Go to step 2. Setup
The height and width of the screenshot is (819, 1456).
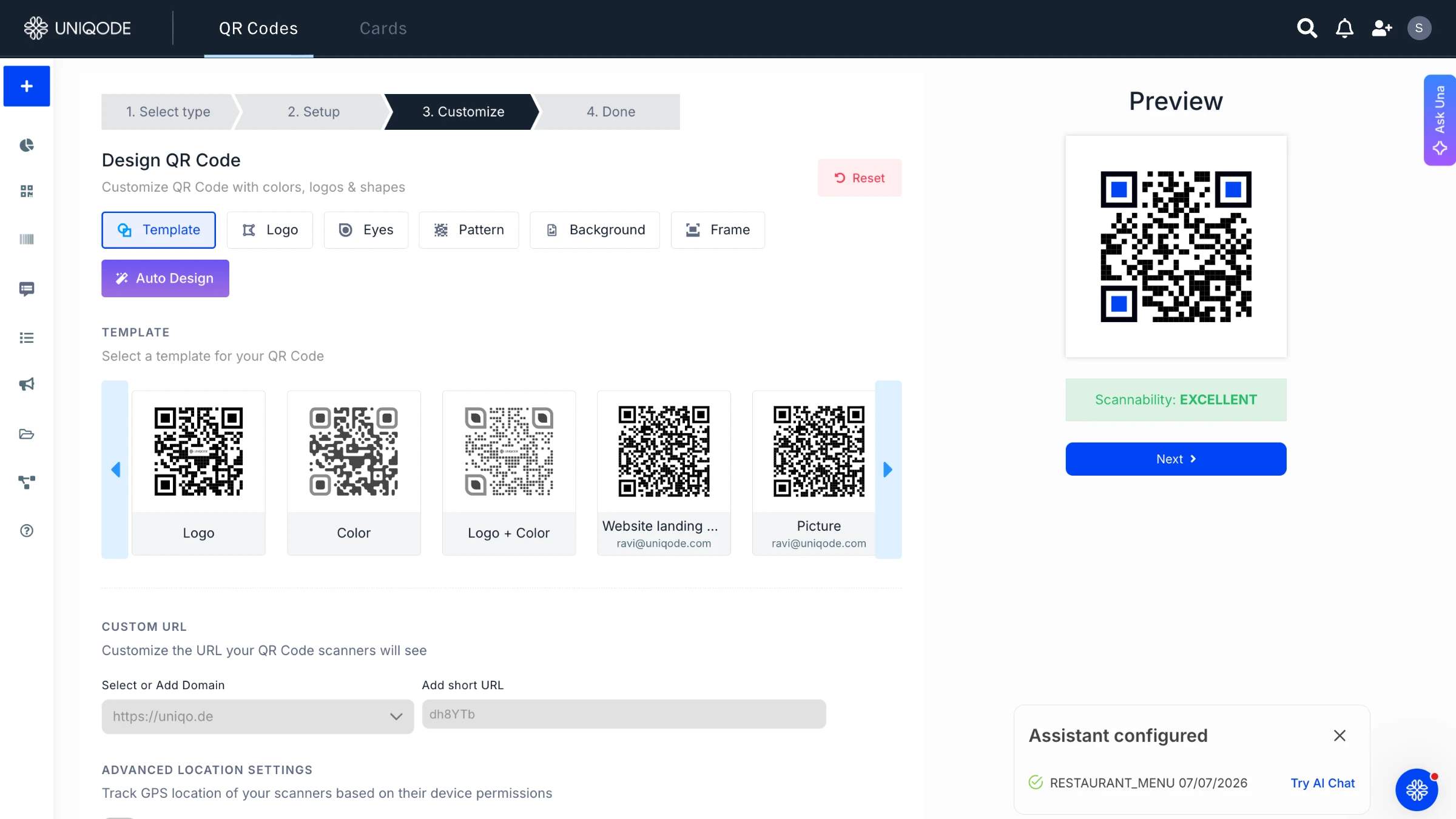click(x=314, y=112)
